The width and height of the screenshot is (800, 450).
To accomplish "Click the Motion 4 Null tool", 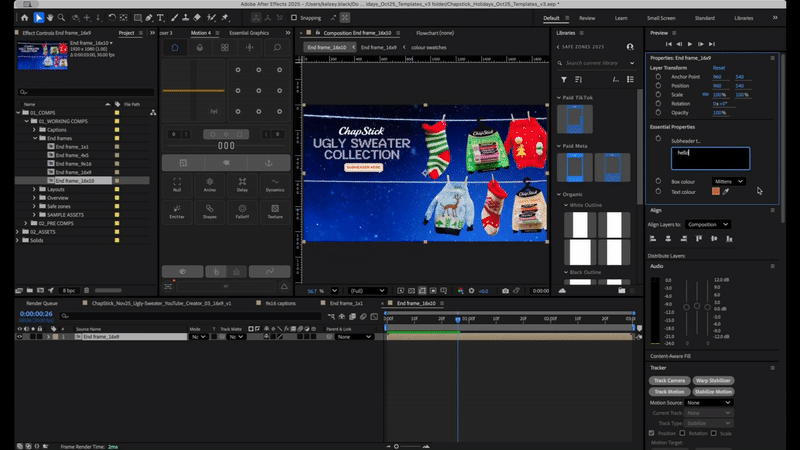I will [177, 185].
